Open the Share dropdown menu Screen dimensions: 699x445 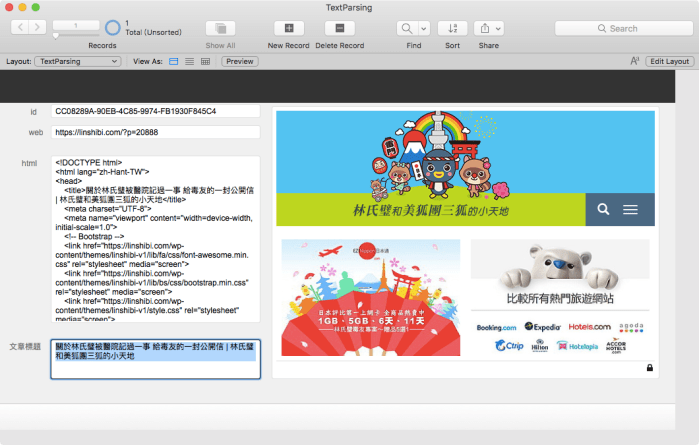490,28
